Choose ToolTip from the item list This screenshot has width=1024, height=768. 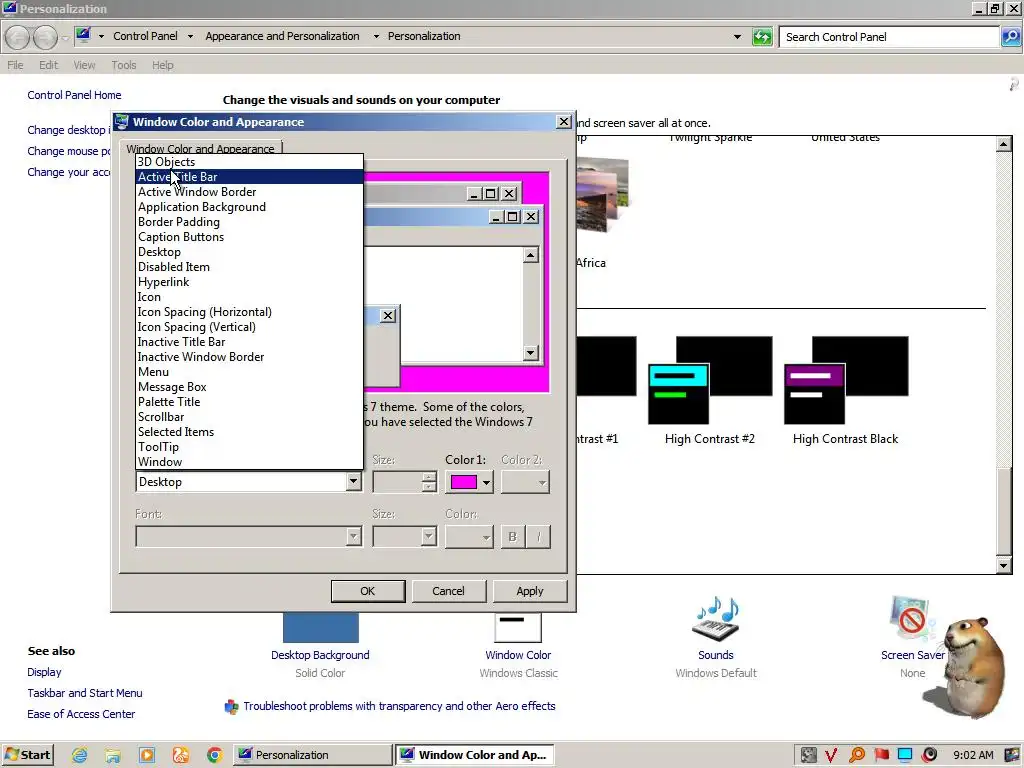point(249,447)
